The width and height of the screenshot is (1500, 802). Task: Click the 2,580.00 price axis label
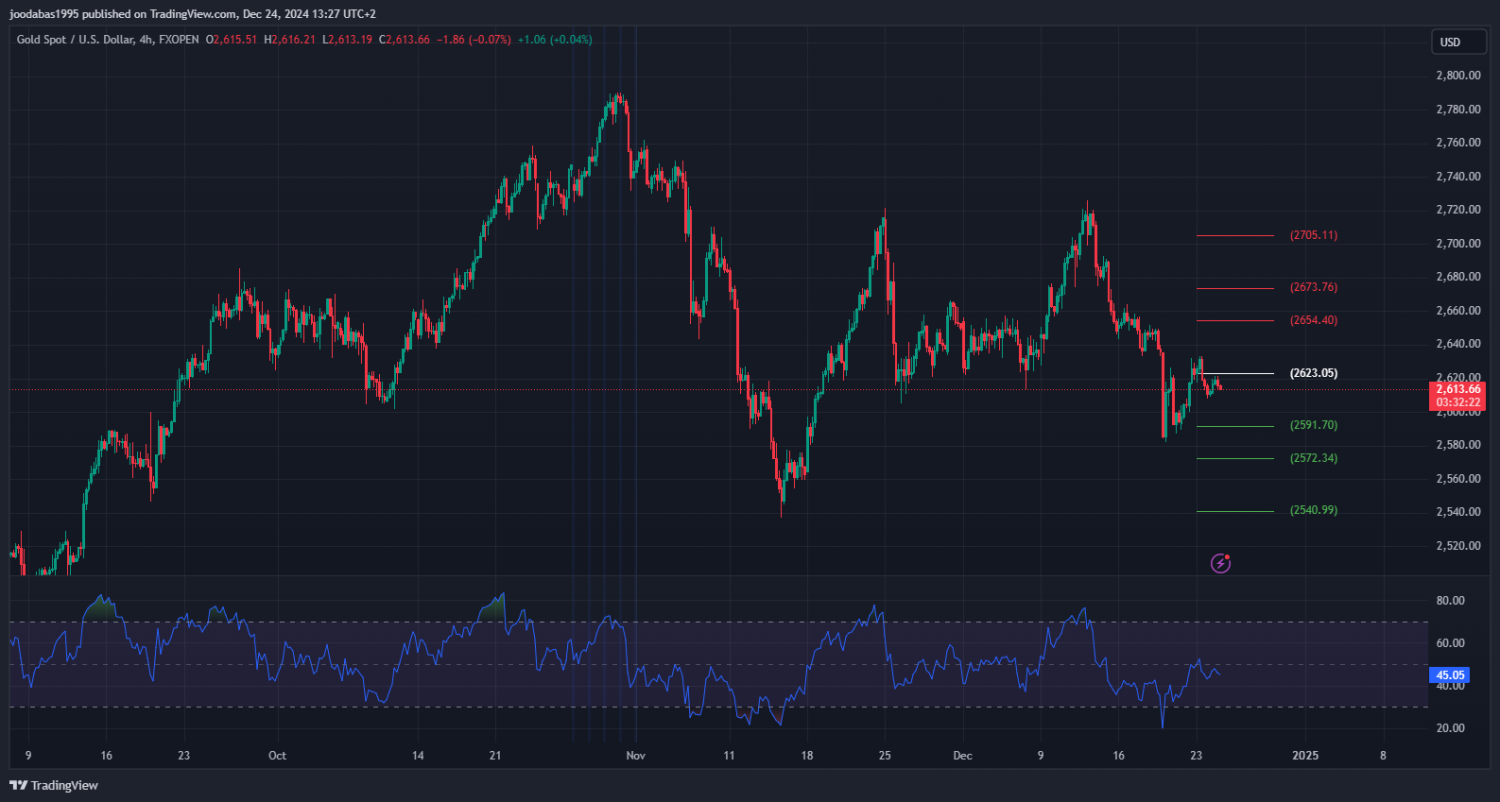pos(1458,445)
